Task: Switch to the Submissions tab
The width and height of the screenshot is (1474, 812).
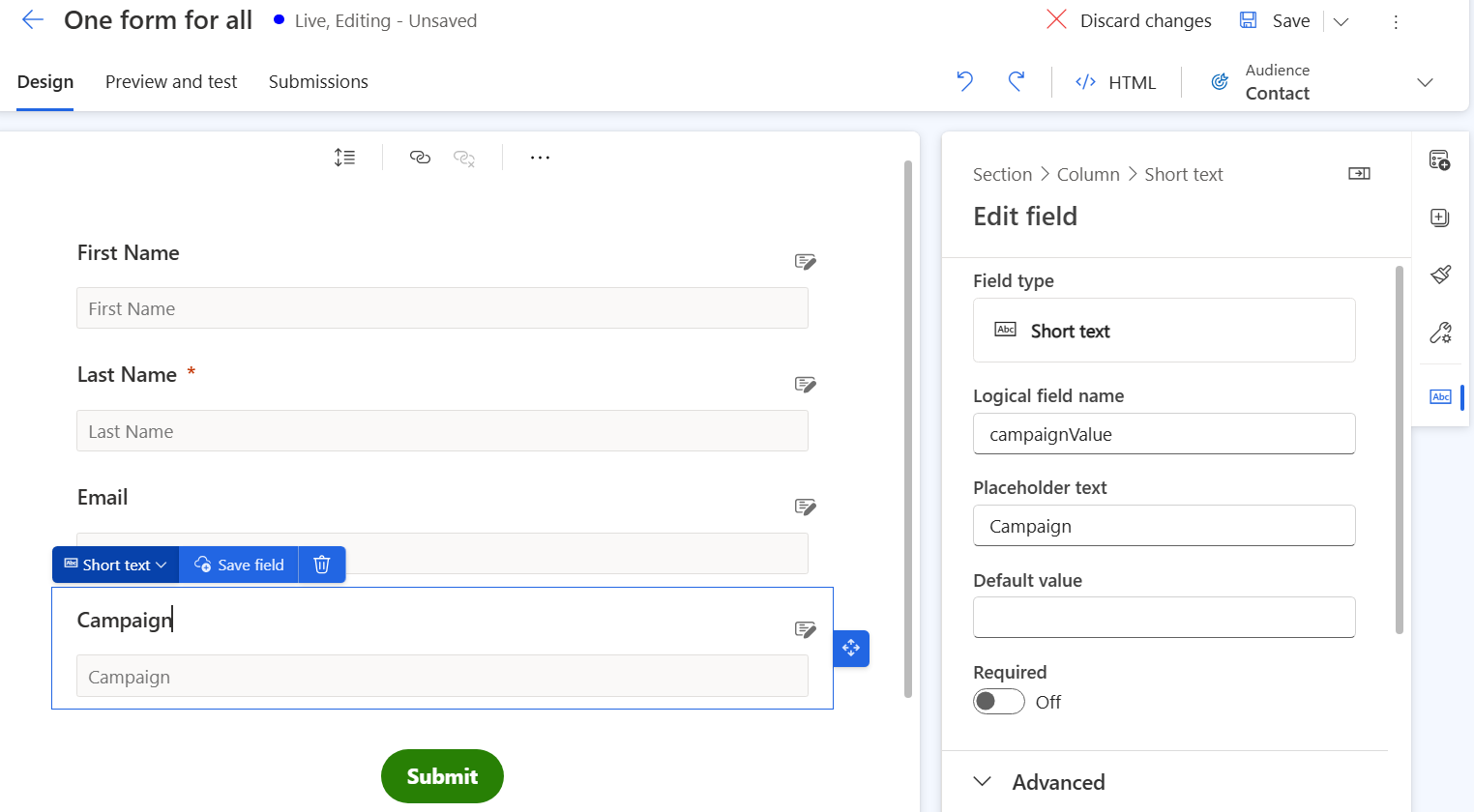Action: point(318,81)
